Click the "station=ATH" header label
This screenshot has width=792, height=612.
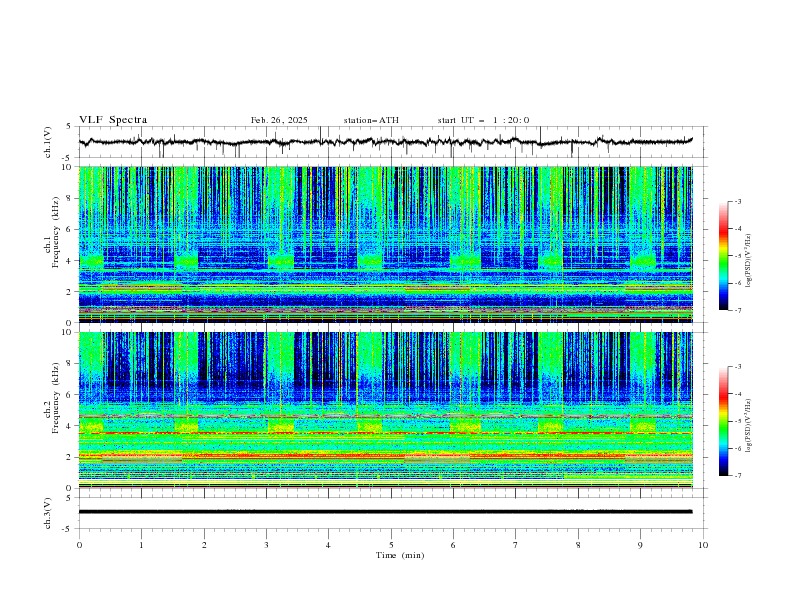371,120
